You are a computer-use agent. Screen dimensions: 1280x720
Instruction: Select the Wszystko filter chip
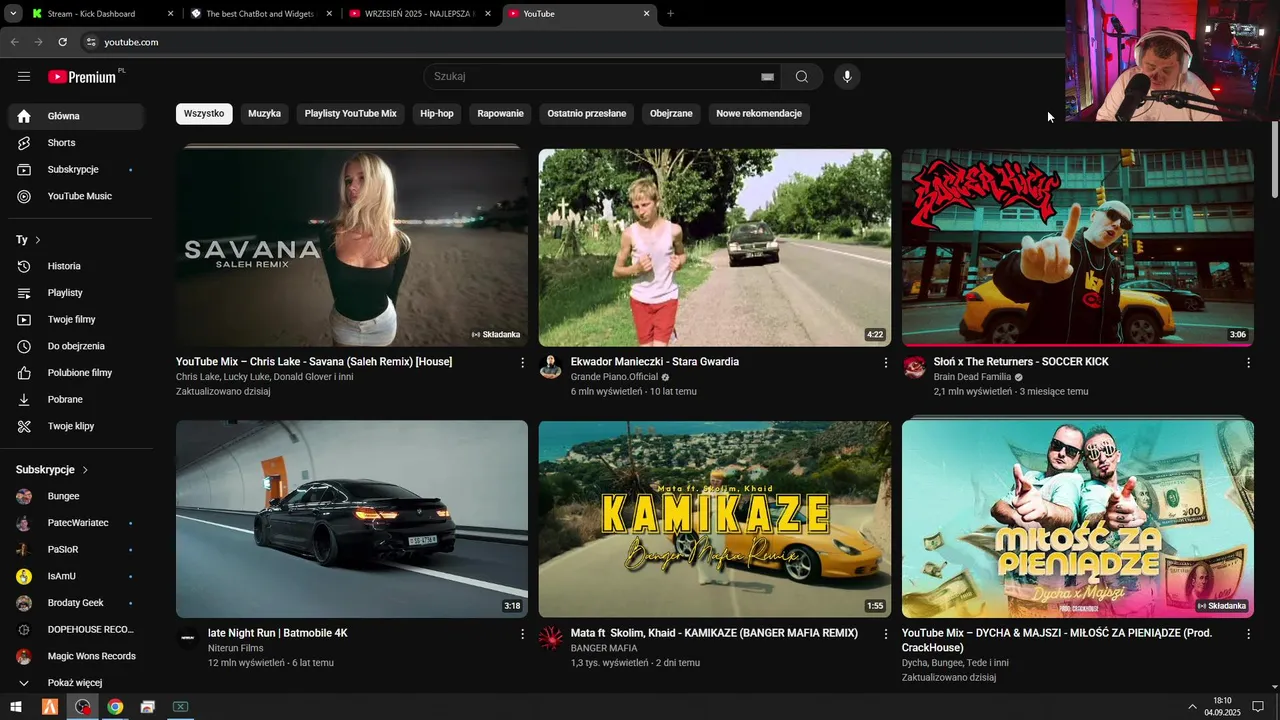(204, 114)
